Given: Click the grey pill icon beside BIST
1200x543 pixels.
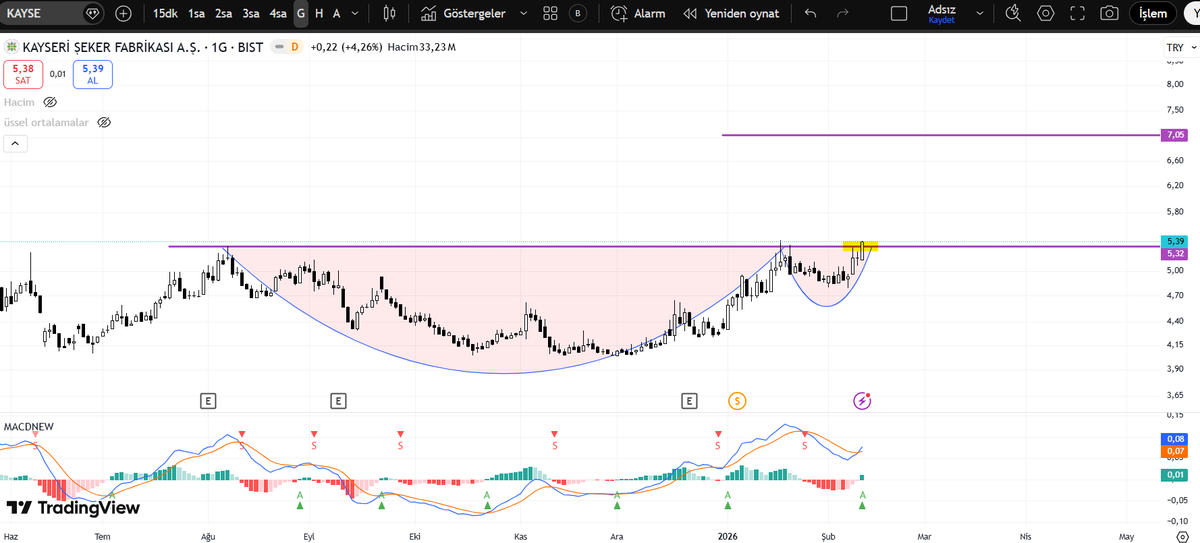Looking at the screenshot, I should tap(279, 47).
